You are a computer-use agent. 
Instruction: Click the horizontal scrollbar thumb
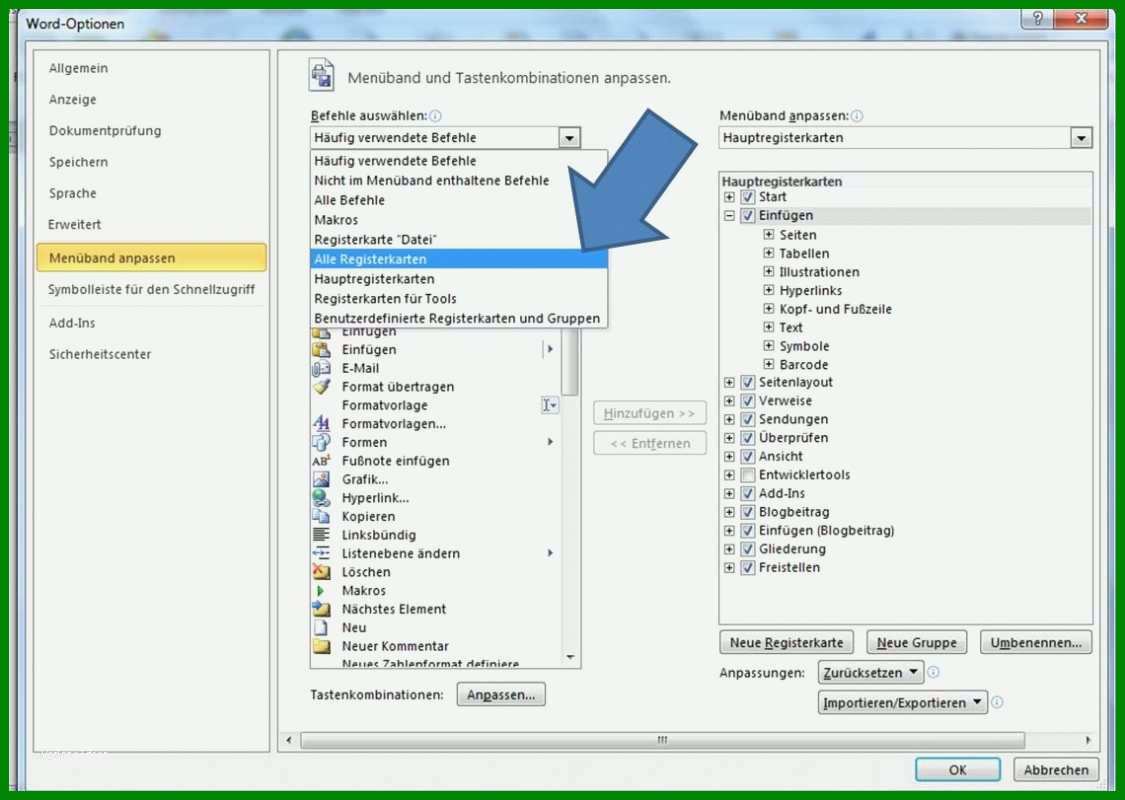click(x=662, y=740)
